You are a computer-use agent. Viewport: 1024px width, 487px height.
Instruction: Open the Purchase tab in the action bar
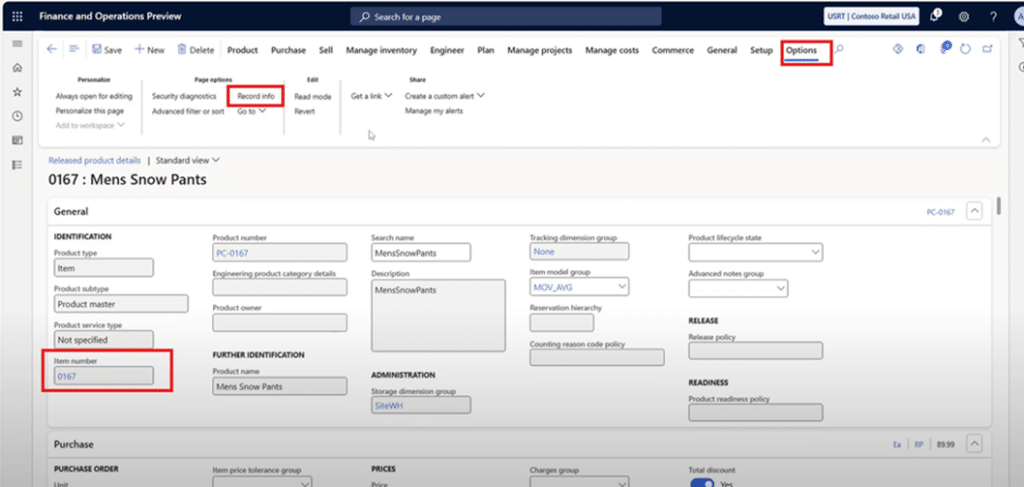[288, 50]
